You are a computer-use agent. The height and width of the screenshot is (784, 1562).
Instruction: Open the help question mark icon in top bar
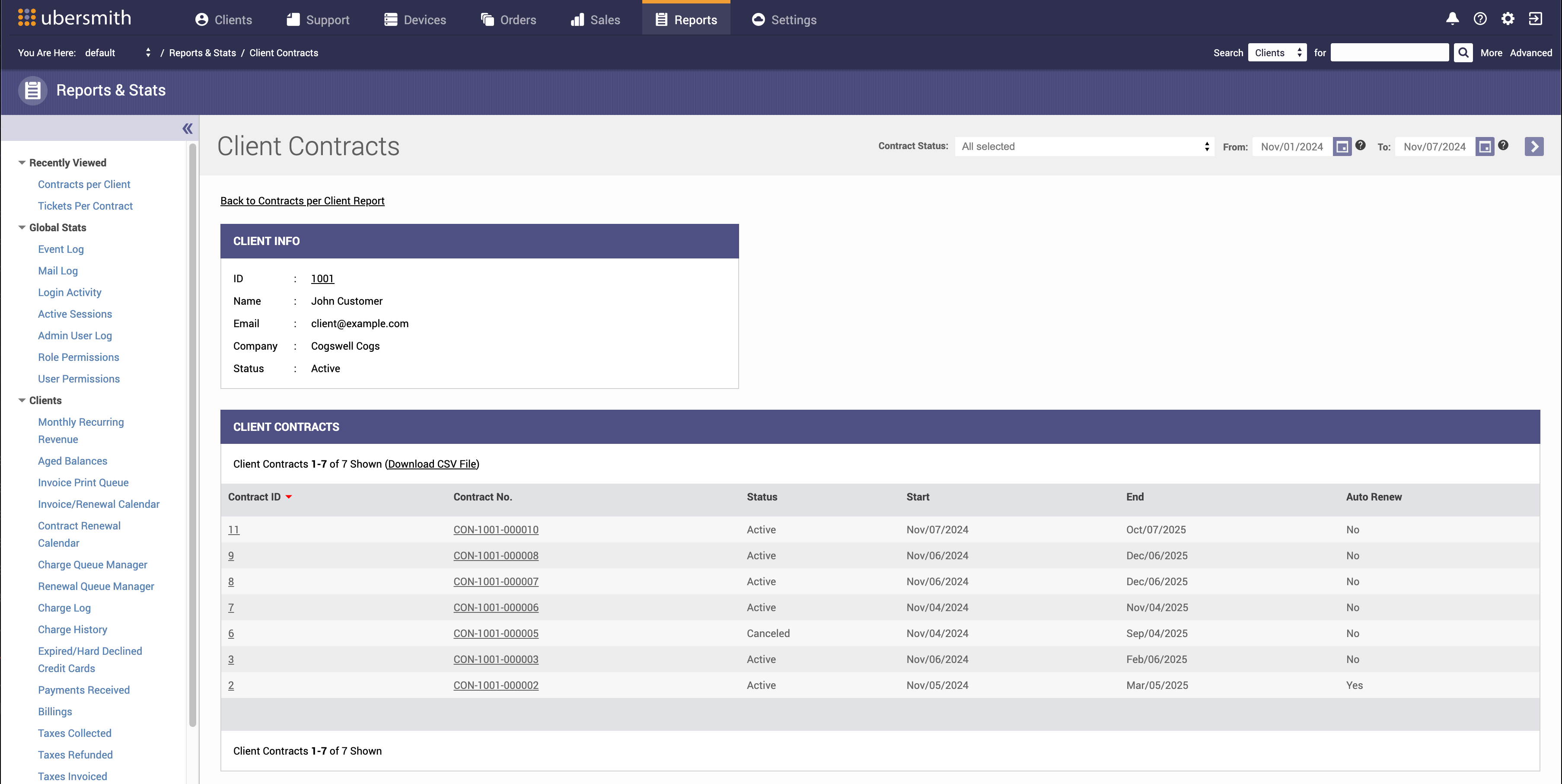[1480, 19]
